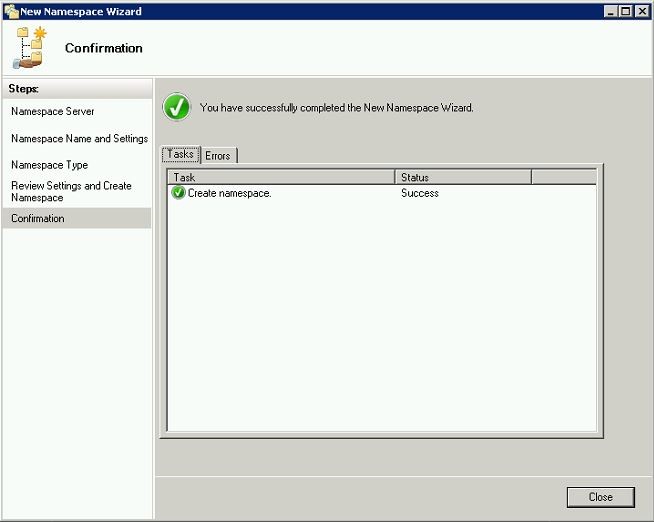654x522 pixels.
Task: Select the Namespace Server step
Action: pos(53,111)
